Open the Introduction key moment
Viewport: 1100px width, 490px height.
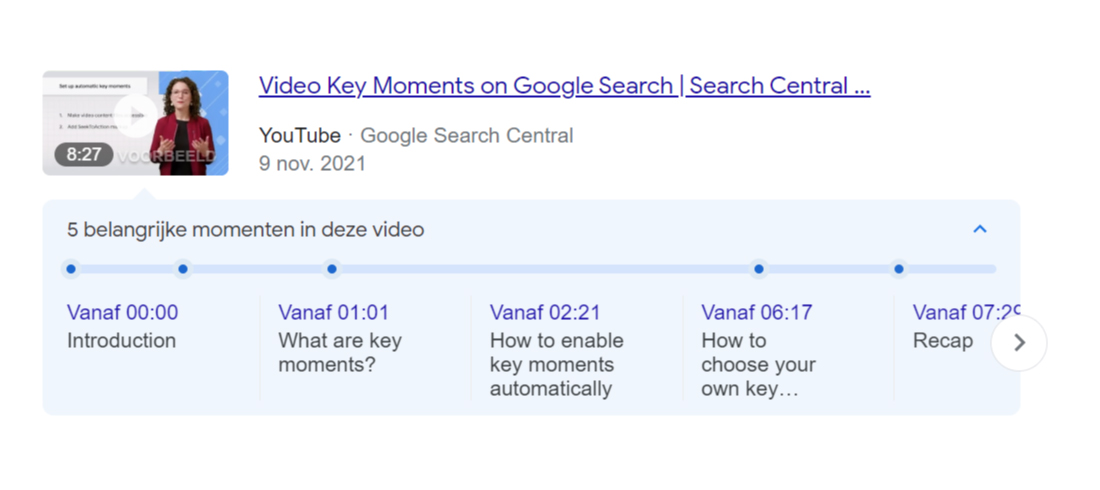click(x=121, y=341)
